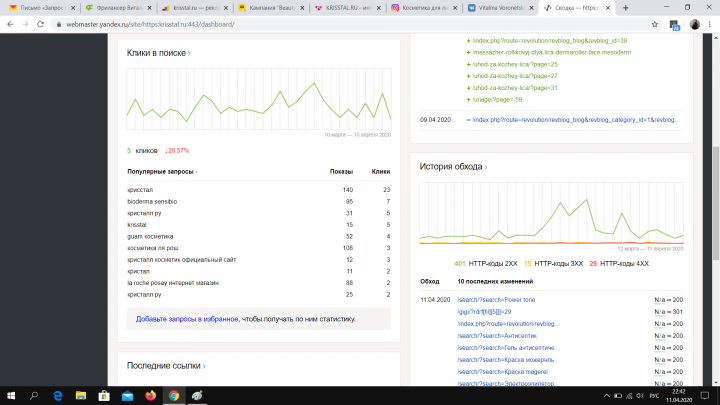
Task: Switch to 'Фрилансер Витал' tab
Action: (119, 8)
